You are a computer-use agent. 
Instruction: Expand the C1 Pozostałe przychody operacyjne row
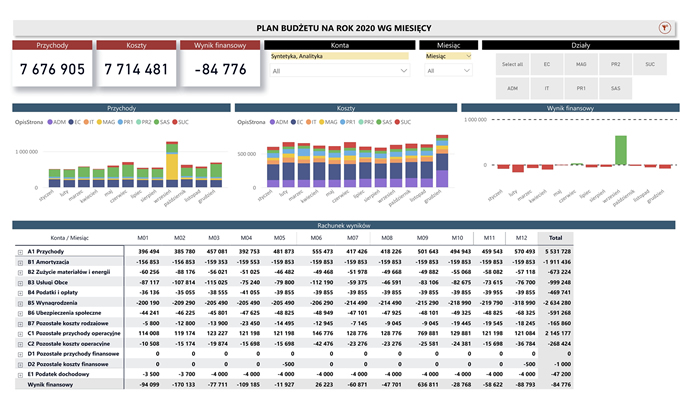[21, 331]
